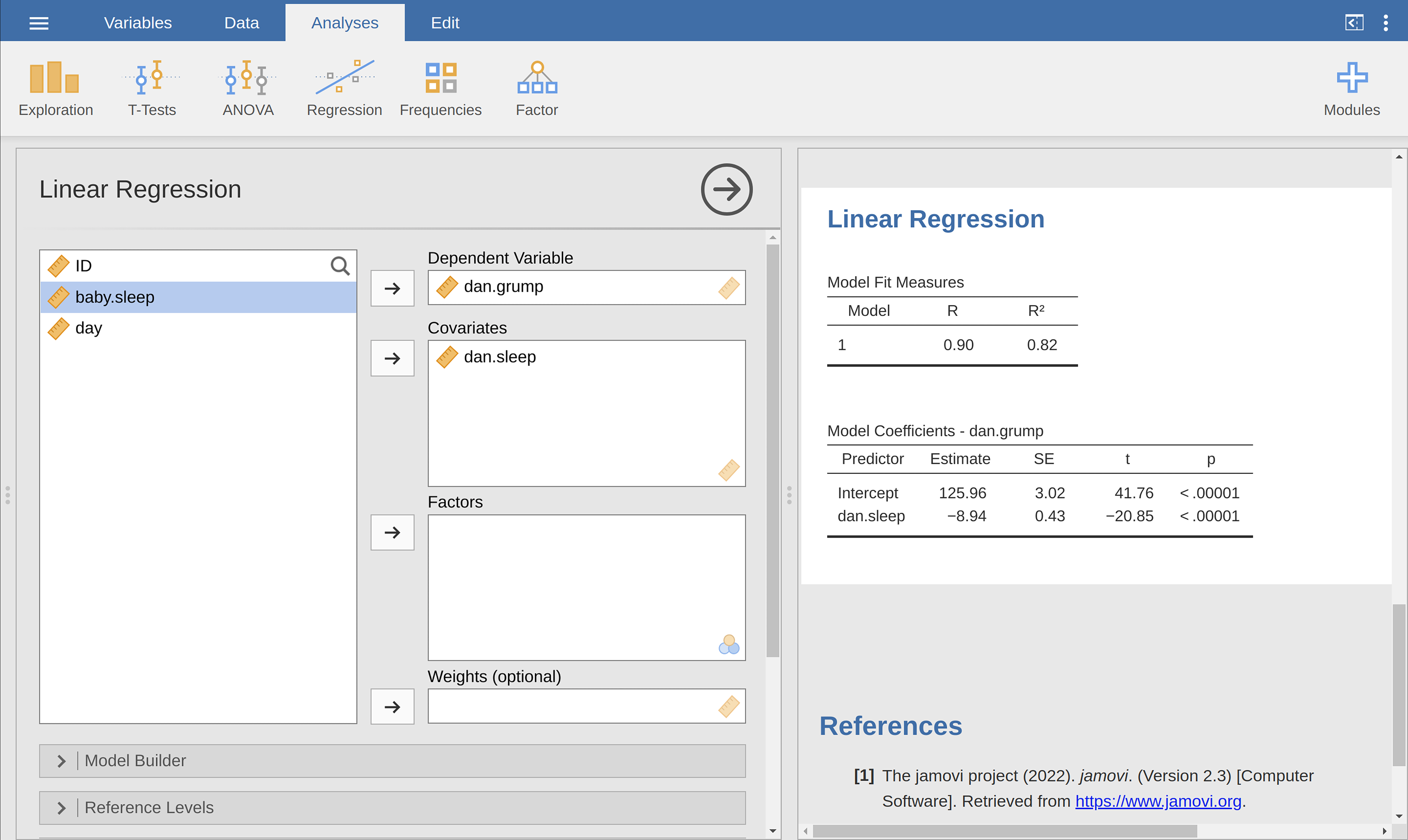Click the Linear Regression results heading
Viewport: 1408px width, 840px height.
pos(935,219)
